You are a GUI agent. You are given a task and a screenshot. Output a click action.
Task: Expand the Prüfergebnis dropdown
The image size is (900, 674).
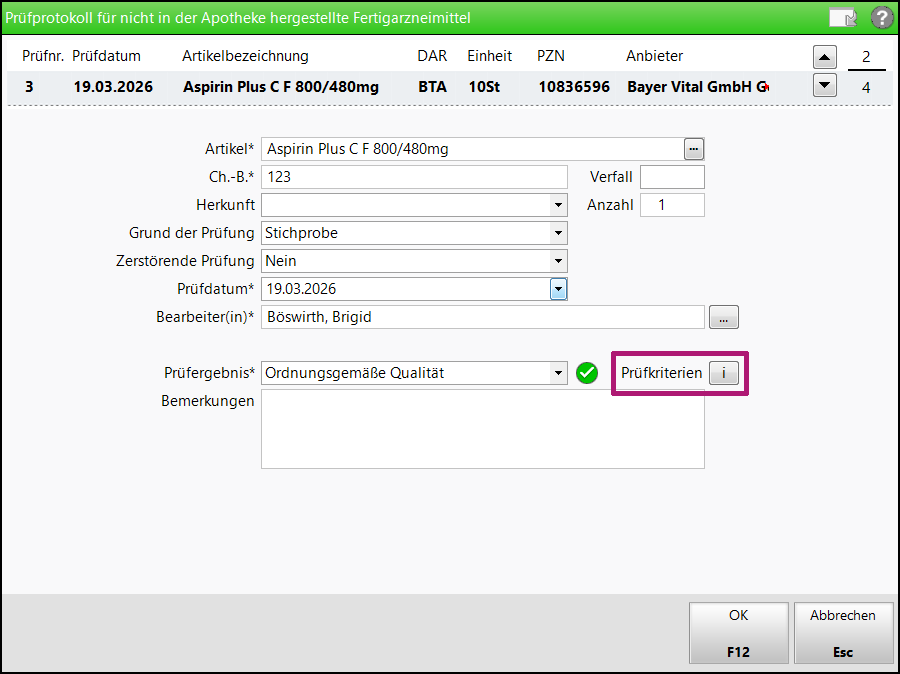click(x=558, y=373)
